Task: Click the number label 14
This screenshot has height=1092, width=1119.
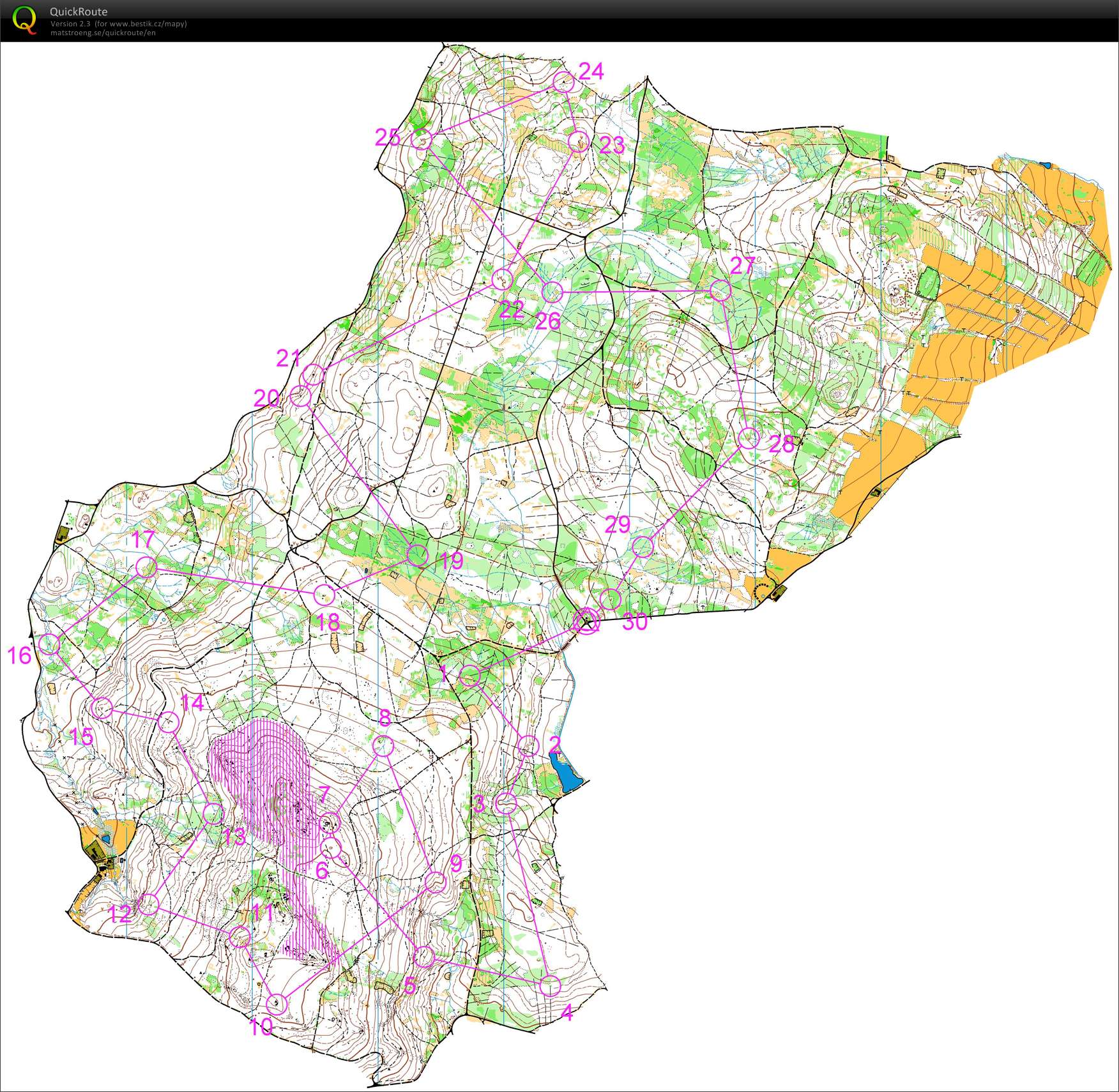Action: [192, 703]
